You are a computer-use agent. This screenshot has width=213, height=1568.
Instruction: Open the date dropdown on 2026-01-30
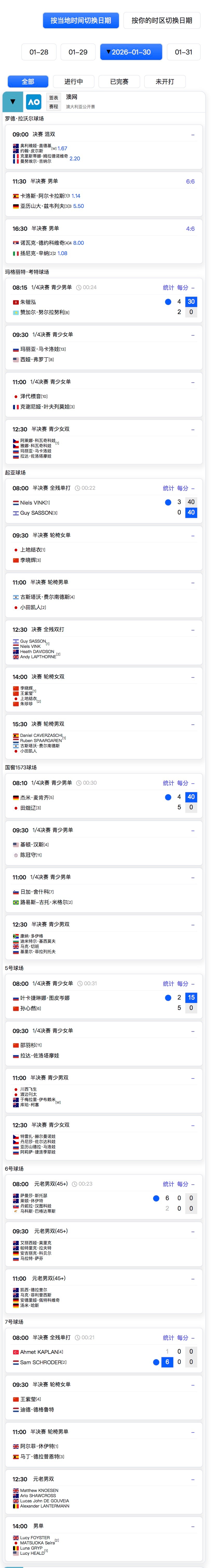coord(136,52)
